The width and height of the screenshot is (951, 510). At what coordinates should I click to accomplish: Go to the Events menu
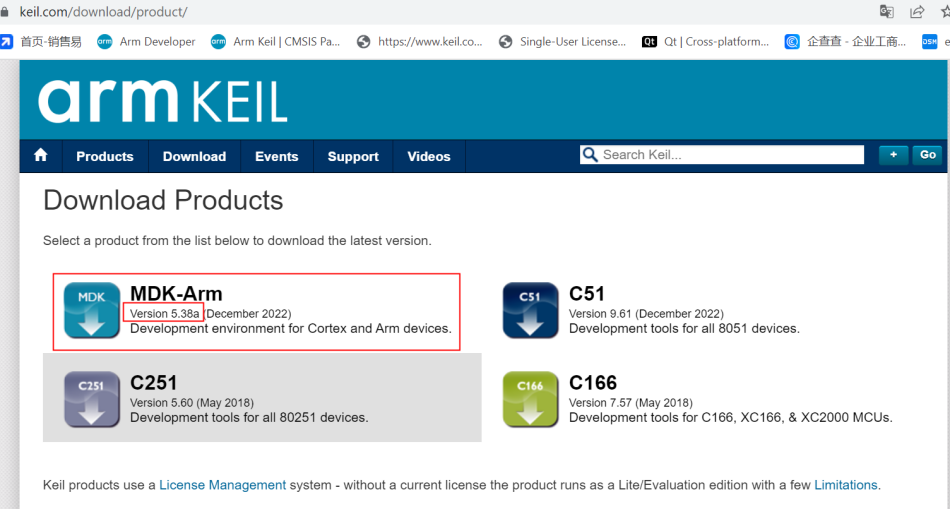(x=276, y=156)
